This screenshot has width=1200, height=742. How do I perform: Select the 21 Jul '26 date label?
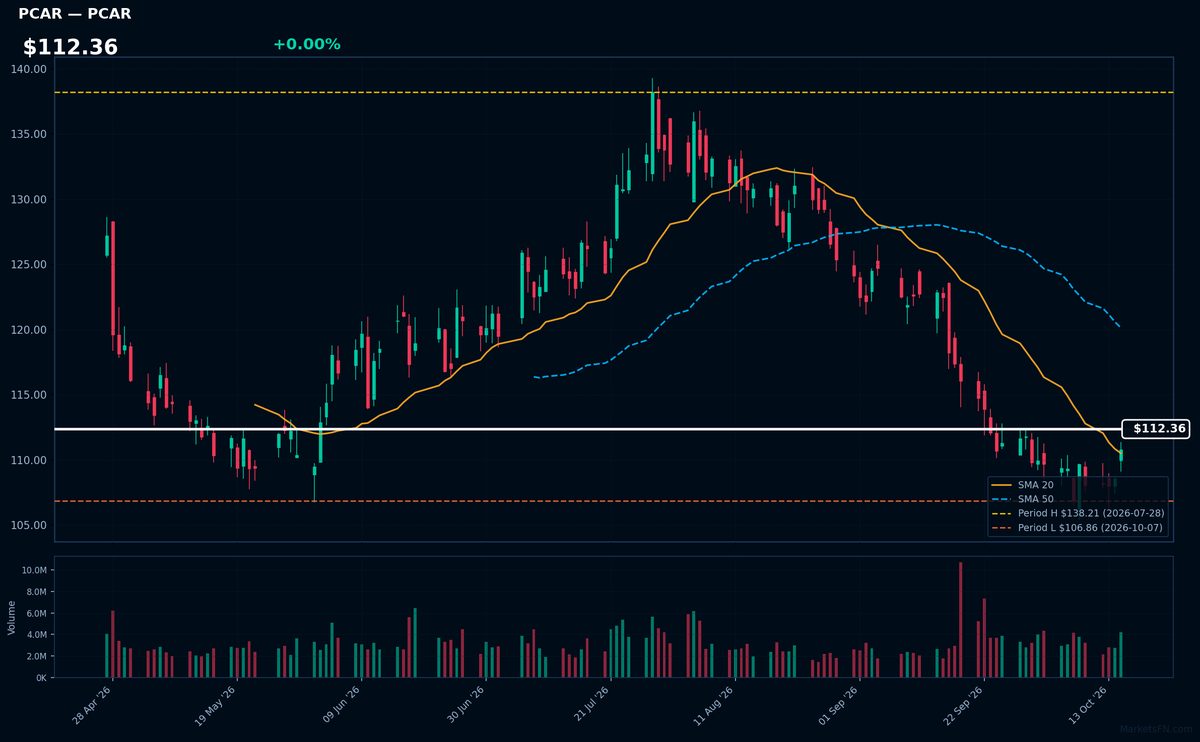point(589,705)
